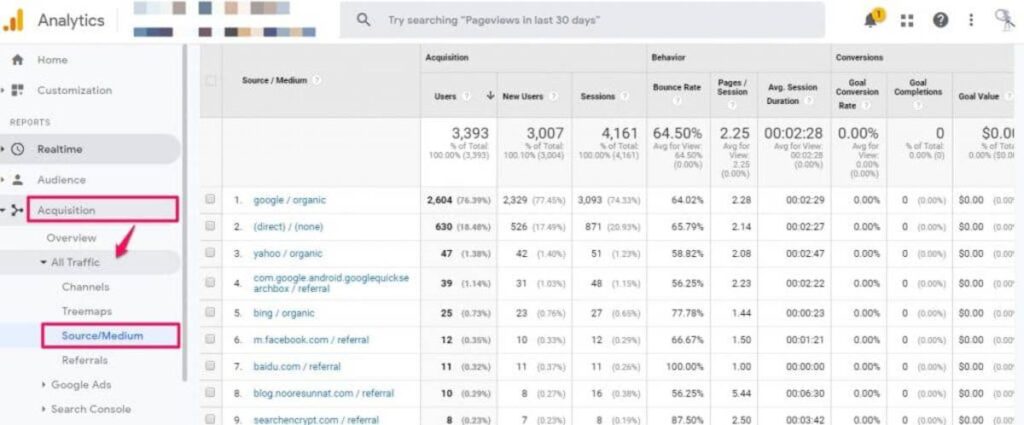The width and height of the screenshot is (1024, 425).
Task: Select the Source/Medium report
Action: point(103,336)
